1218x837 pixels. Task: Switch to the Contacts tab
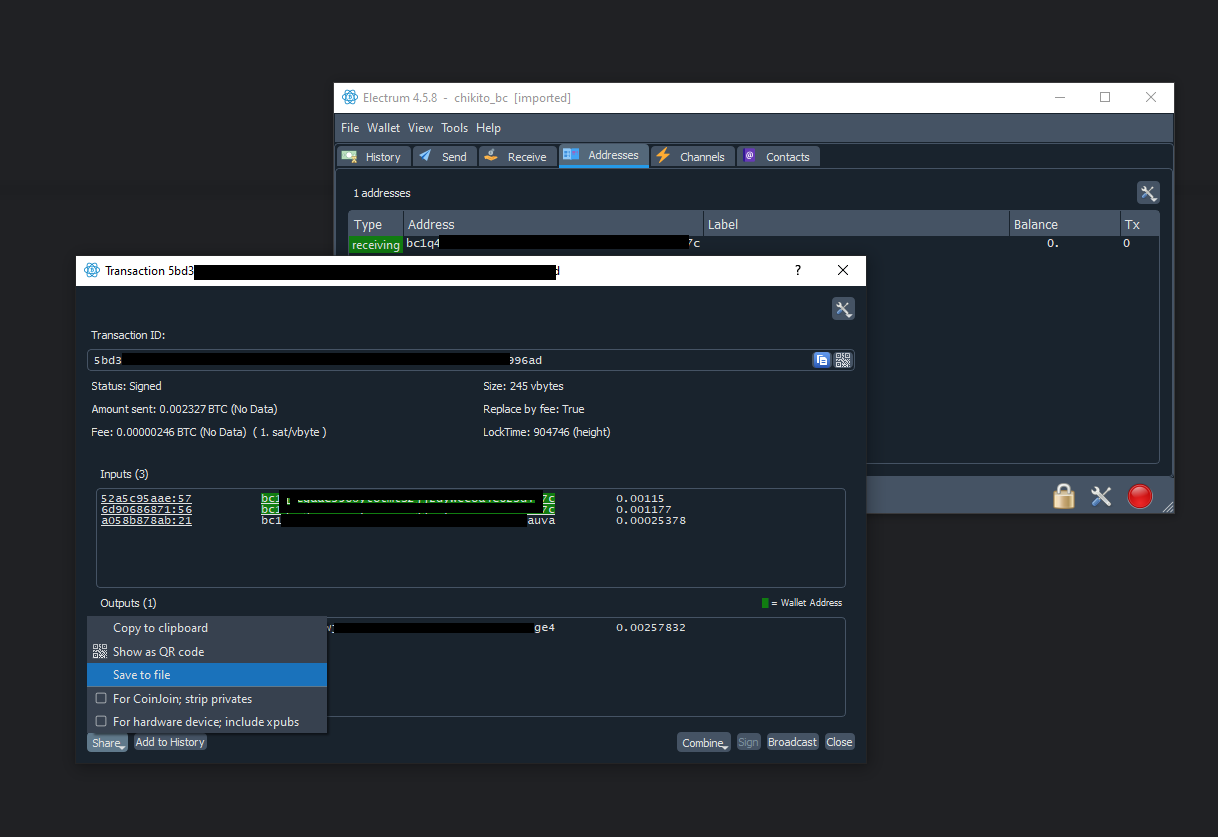[778, 157]
